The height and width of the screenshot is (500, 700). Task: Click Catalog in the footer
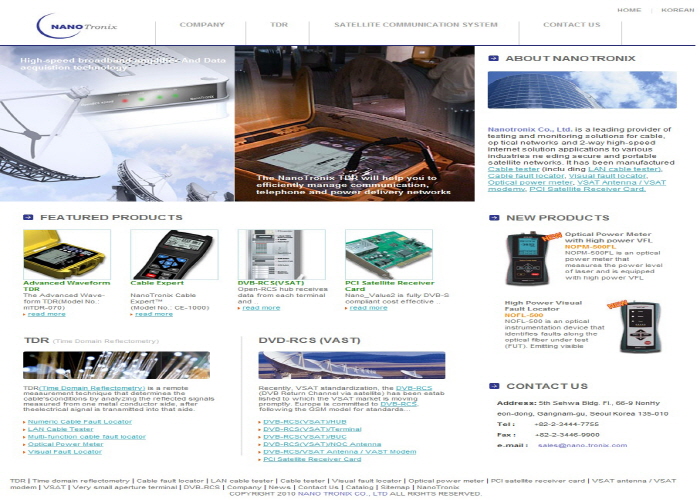(x=359, y=487)
